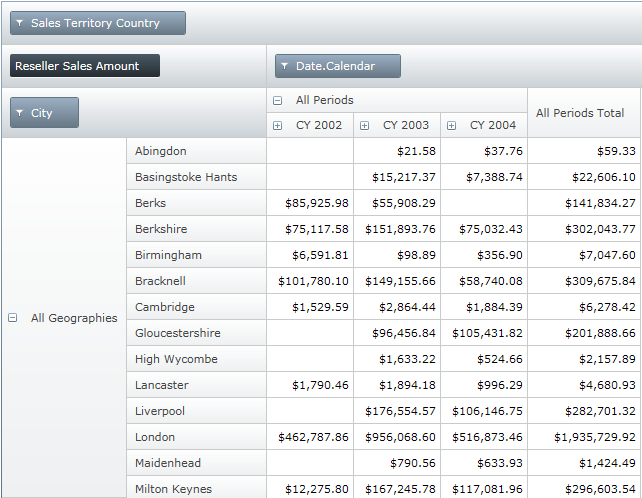The width and height of the screenshot is (642, 498).
Task: Expand the CY 2004 column
Action: point(451,126)
